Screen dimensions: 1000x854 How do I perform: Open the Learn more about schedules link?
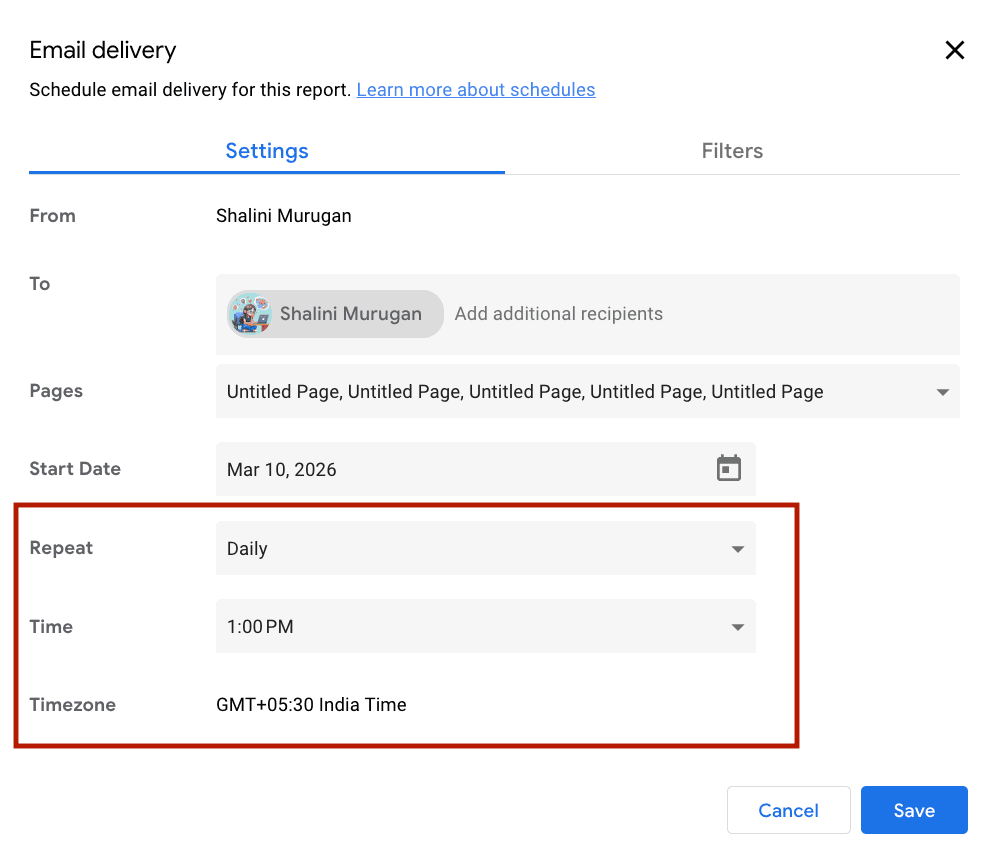point(476,90)
